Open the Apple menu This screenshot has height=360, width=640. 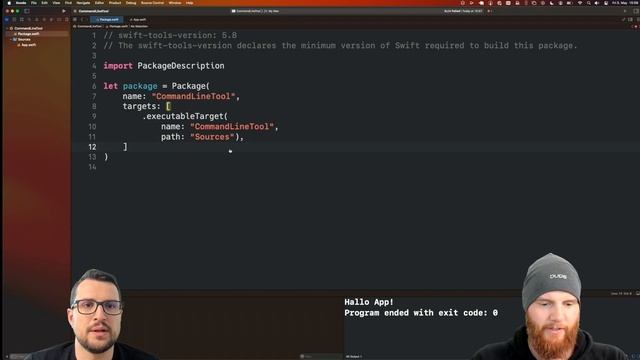point(9,3)
